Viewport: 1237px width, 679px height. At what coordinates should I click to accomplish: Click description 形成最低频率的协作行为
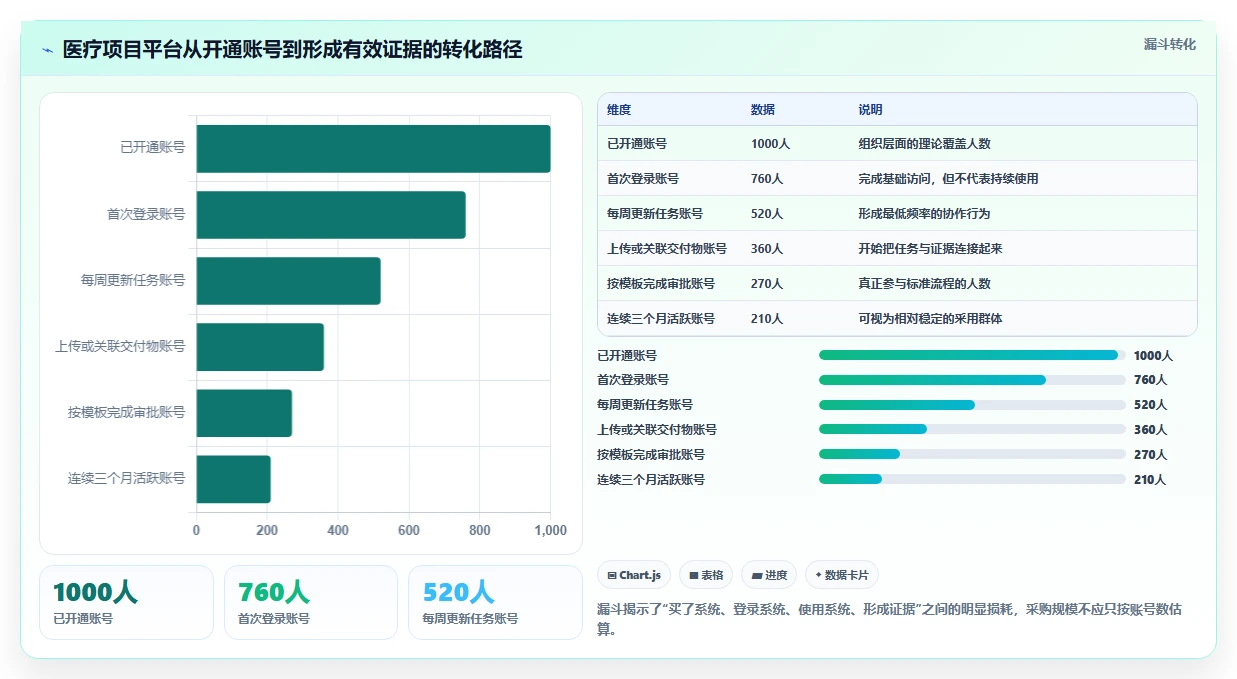tap(924, 214)
